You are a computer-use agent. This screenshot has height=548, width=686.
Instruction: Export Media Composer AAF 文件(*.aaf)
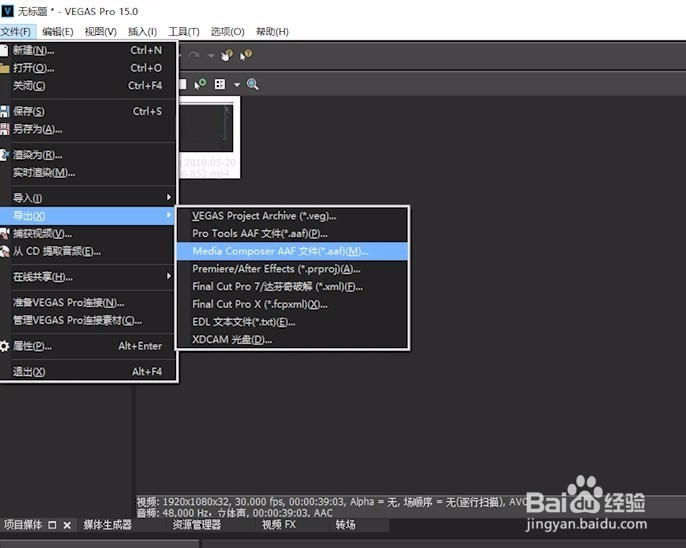[292, 251]
